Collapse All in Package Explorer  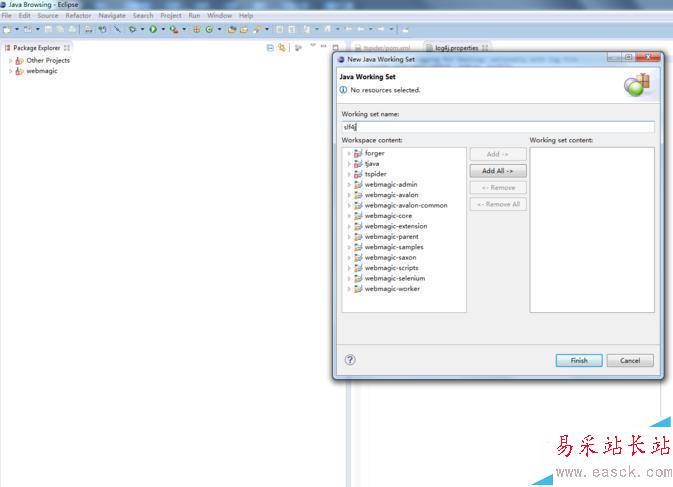pos(270,48)
